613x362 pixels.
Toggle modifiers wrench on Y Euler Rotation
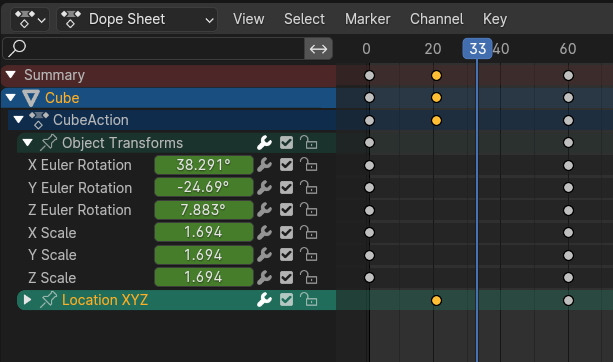point(264,188)
